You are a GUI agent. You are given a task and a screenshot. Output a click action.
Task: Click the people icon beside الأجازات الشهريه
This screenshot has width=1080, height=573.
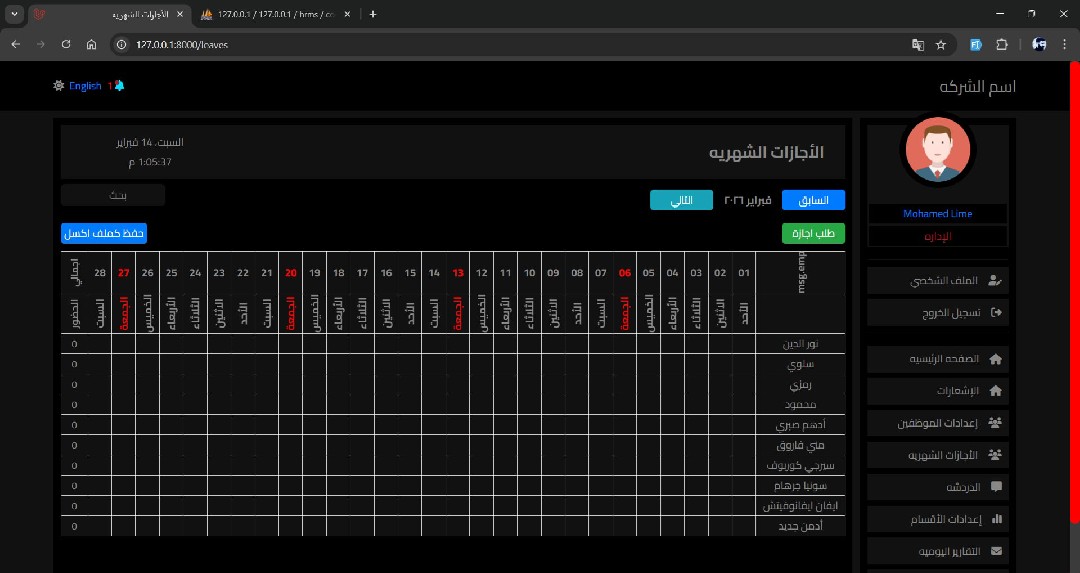point(995,455)
